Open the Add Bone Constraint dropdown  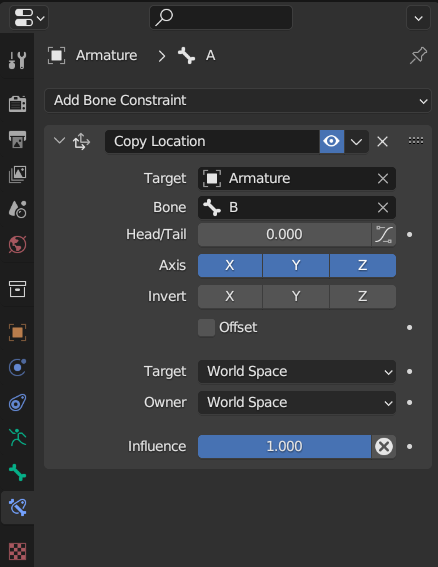click(x=238, y=101)
